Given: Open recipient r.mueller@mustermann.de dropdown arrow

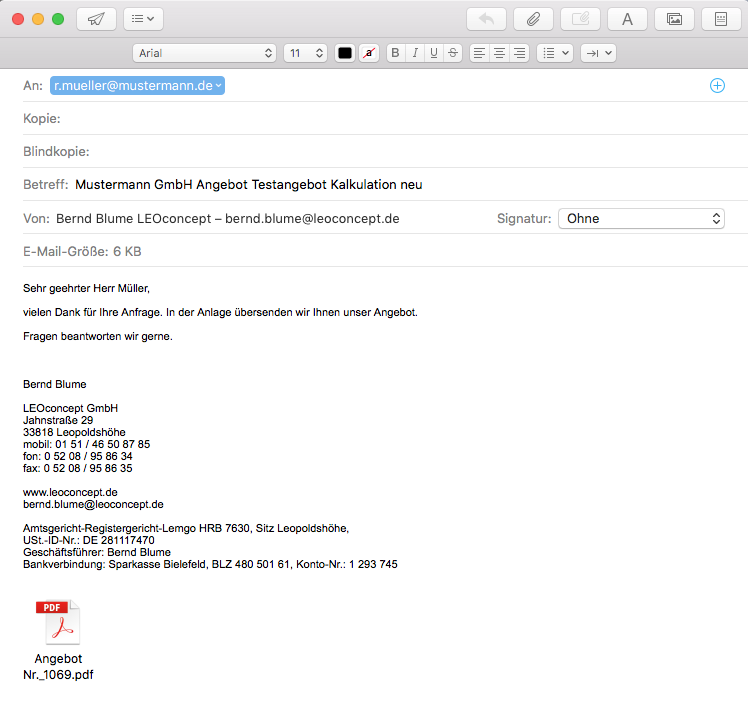Looking at the screenshot, I should coord(218,86).
